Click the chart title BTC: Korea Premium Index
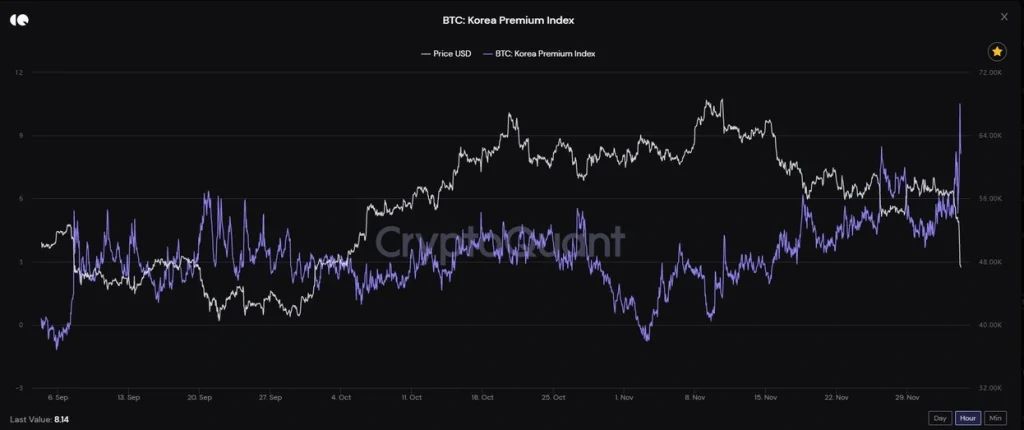This screenshot has width=1024, height=430. (x=508, y=19)
